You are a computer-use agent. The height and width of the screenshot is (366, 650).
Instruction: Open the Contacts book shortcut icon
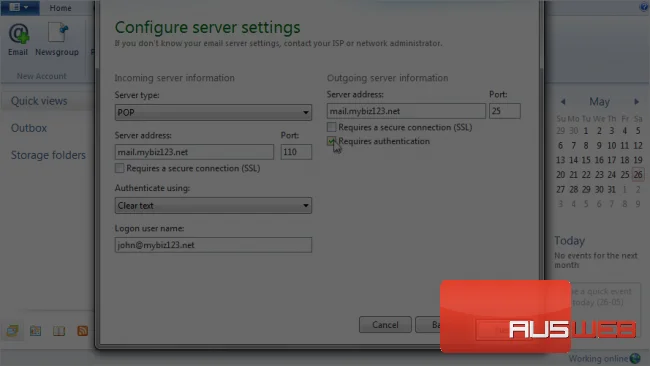(59, 331)
